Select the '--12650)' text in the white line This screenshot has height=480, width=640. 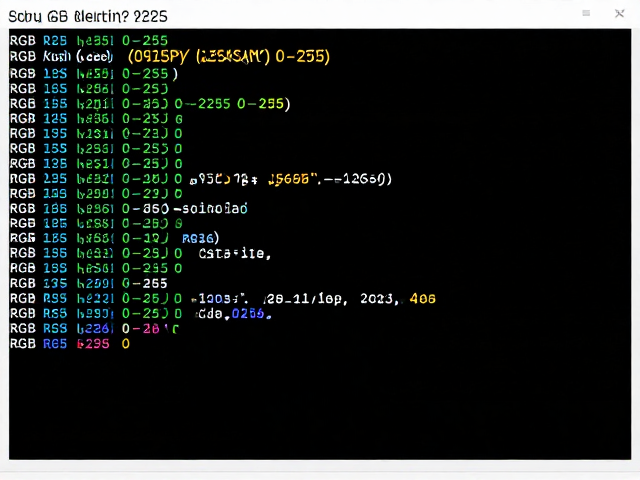[358, 179]
